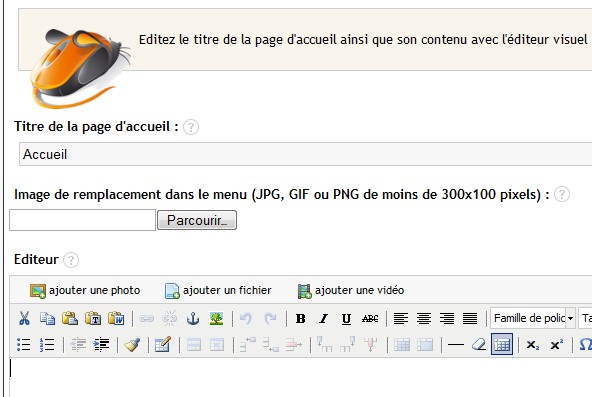Screen dimensions: 592x397
Task: Click the image file path input field
Action: point(82,220)
